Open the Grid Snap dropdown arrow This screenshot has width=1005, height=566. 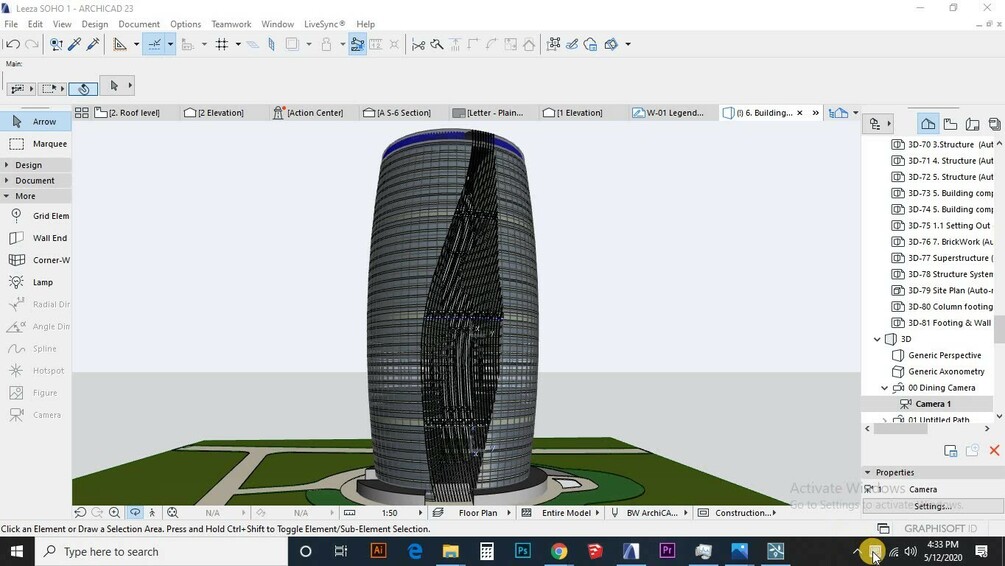pyautogui.click(x=238, y=44)
